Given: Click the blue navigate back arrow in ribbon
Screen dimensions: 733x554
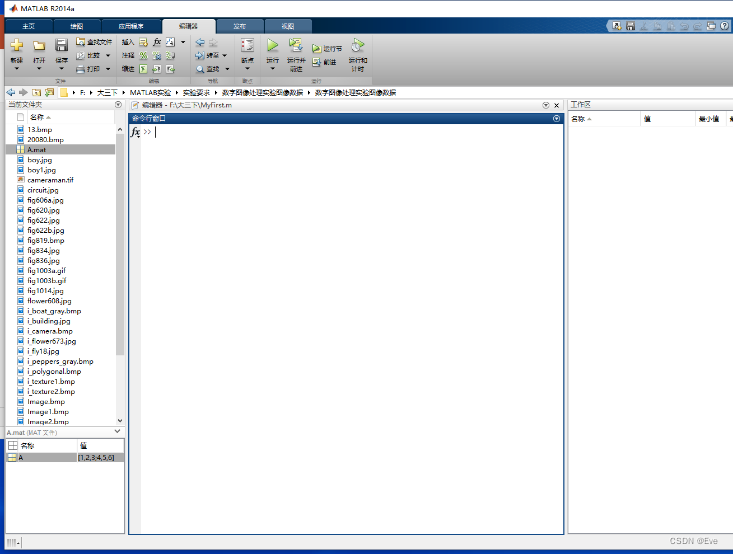Looking at the screenshot, I should point(200,42).
